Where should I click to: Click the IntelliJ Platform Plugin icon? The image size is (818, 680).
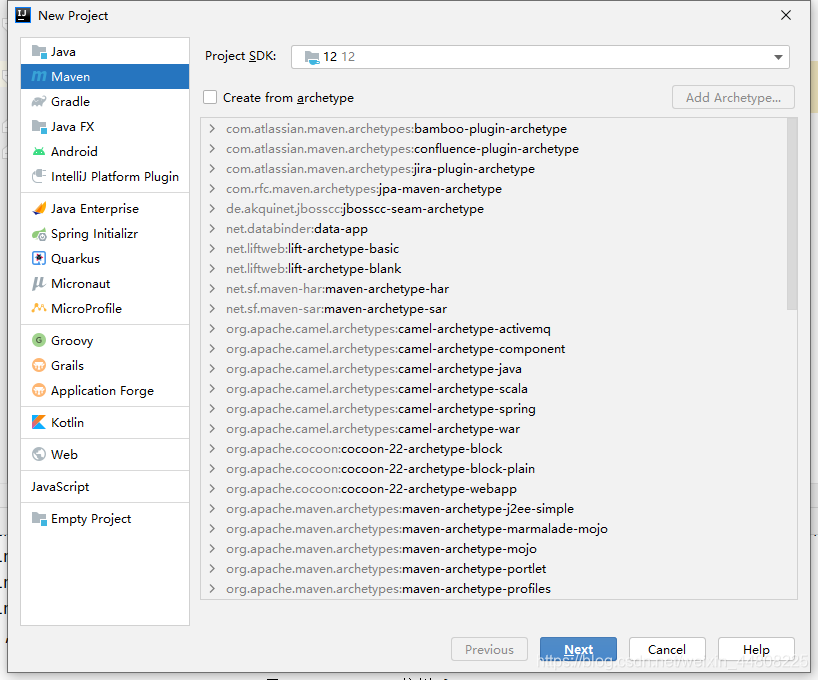(39, 176)
